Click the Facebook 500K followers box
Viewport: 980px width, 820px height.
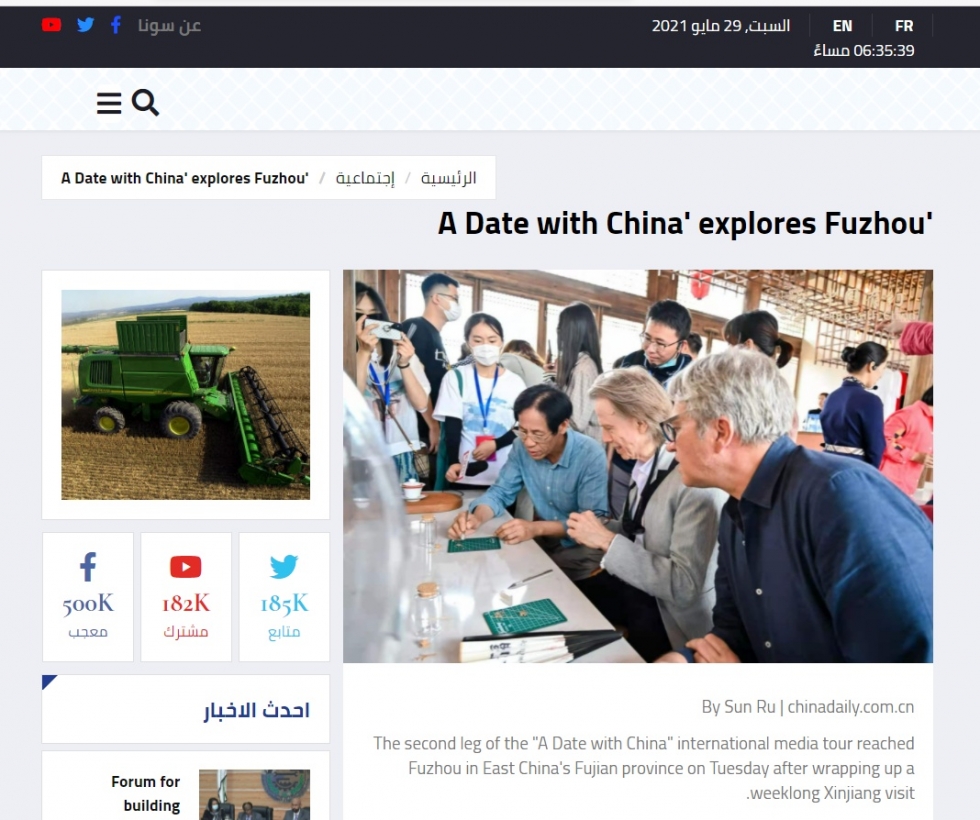pyautogui.click(x=88, y=597)
